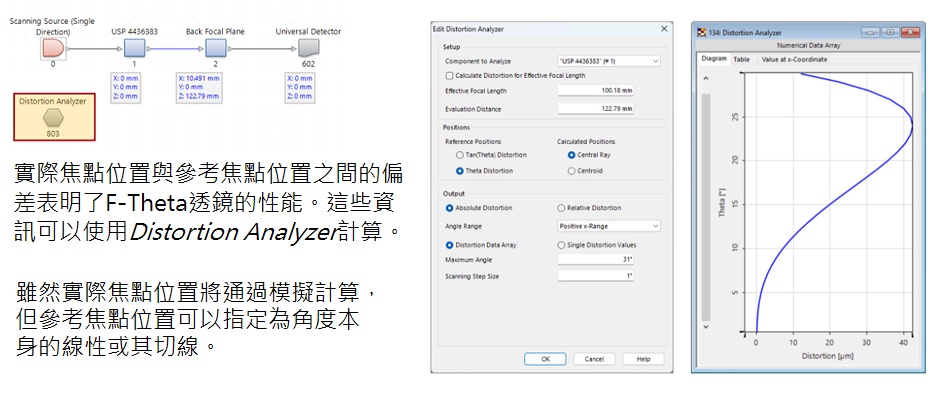
Task: Maximize the 134: Distortion Analyzer window
Action: click(890, 32)
